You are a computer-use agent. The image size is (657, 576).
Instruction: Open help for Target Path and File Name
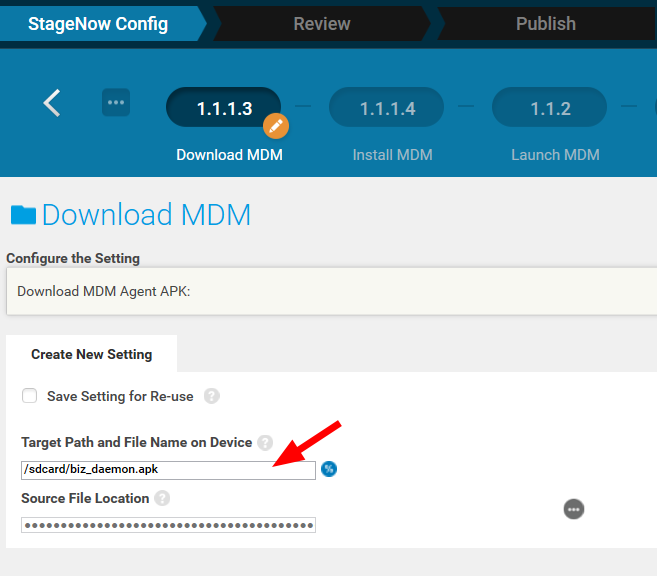pos(265,442)
